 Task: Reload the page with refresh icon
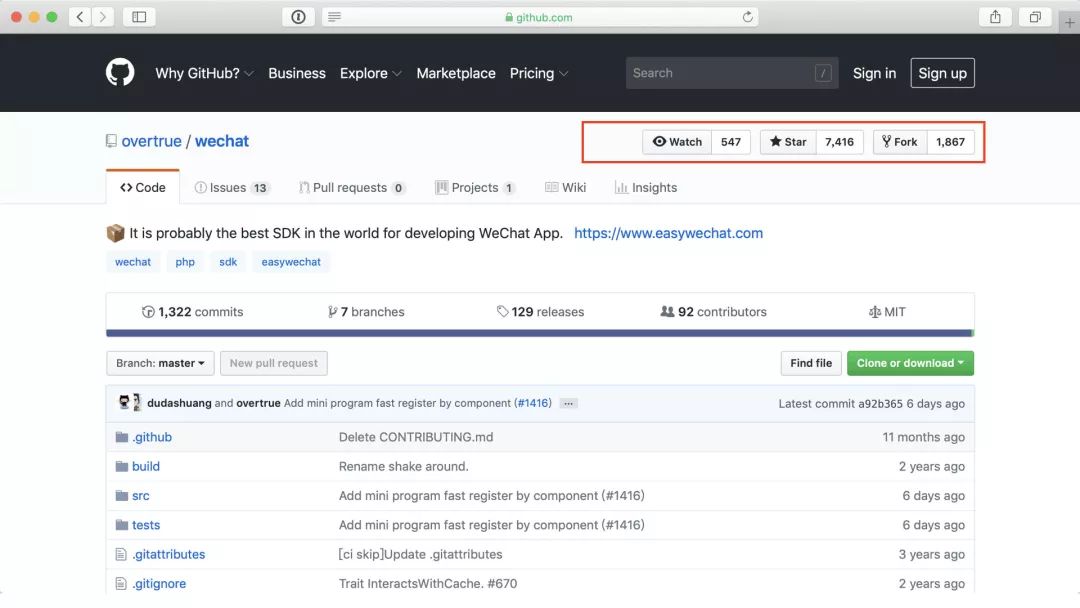point(747,17)
